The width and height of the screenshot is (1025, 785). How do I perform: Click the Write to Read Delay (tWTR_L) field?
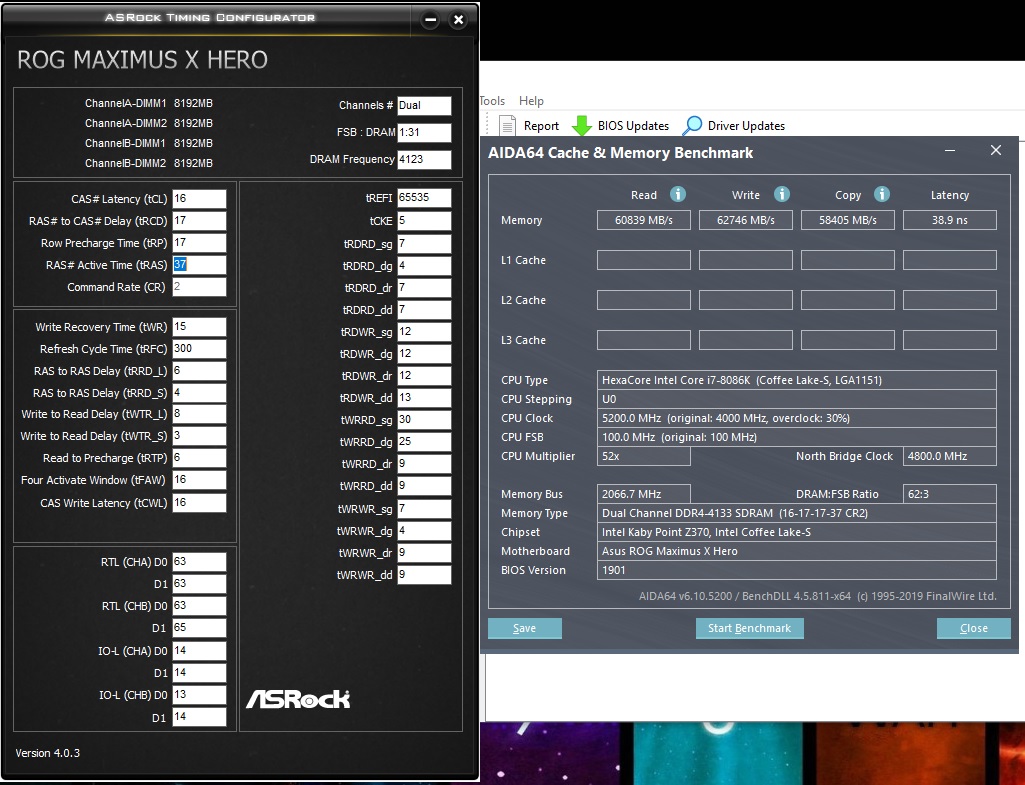[x=199, y=414]
